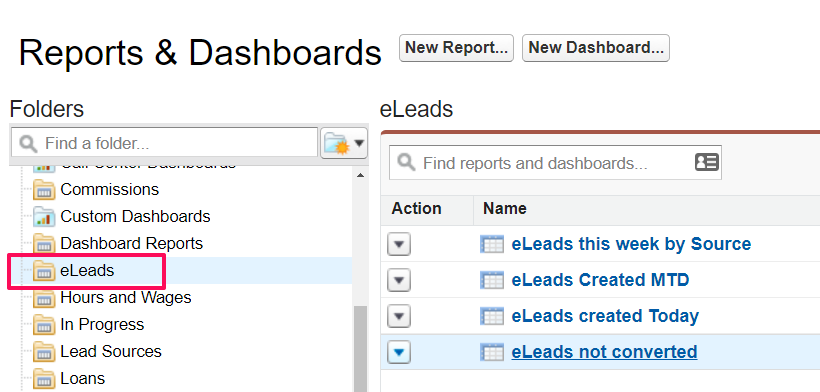Expand the action menu for eLeads created Today
Screen dimensions: 820x392
coord(399,316)
